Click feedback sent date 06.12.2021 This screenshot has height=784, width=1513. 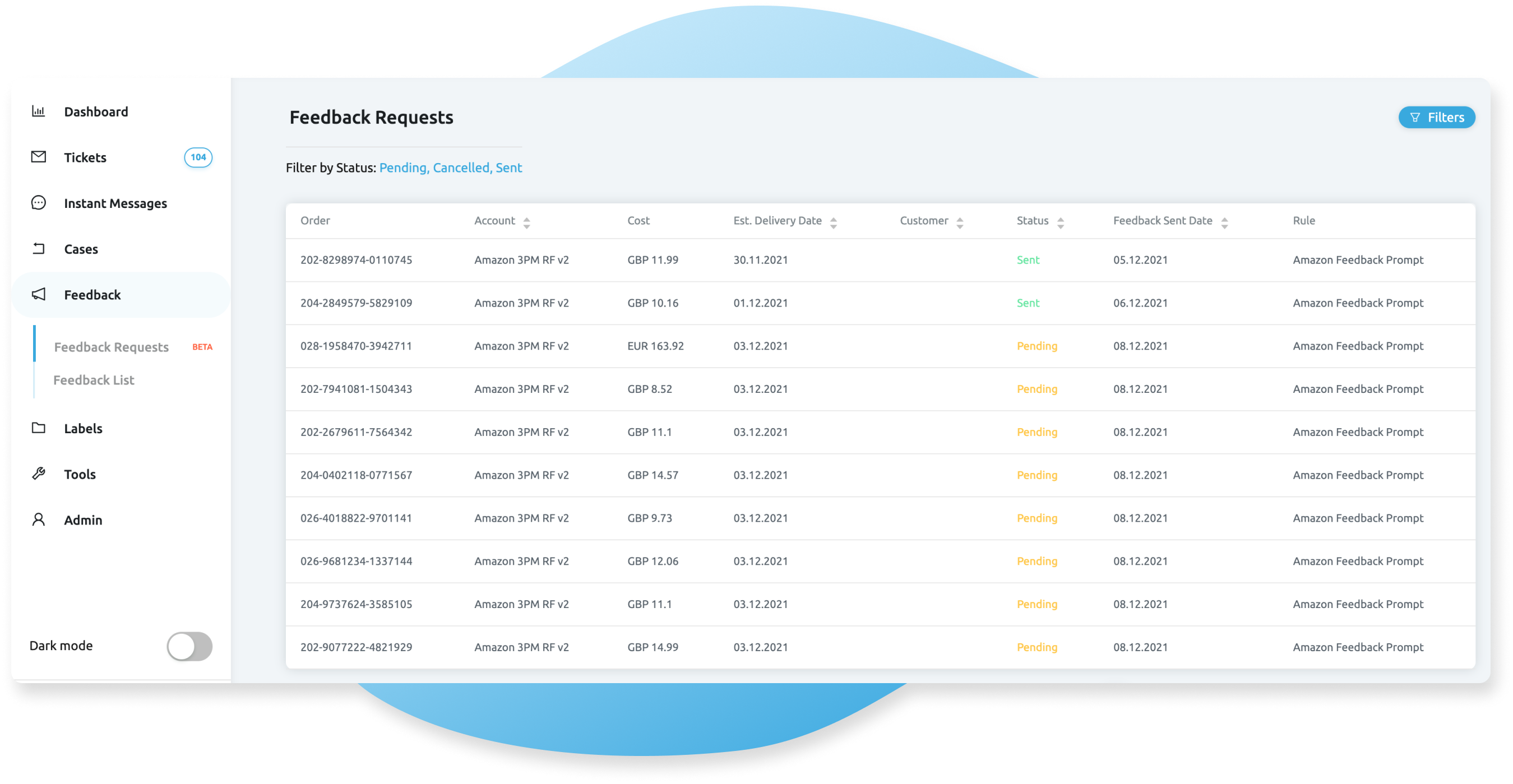tap(1140, 303)
